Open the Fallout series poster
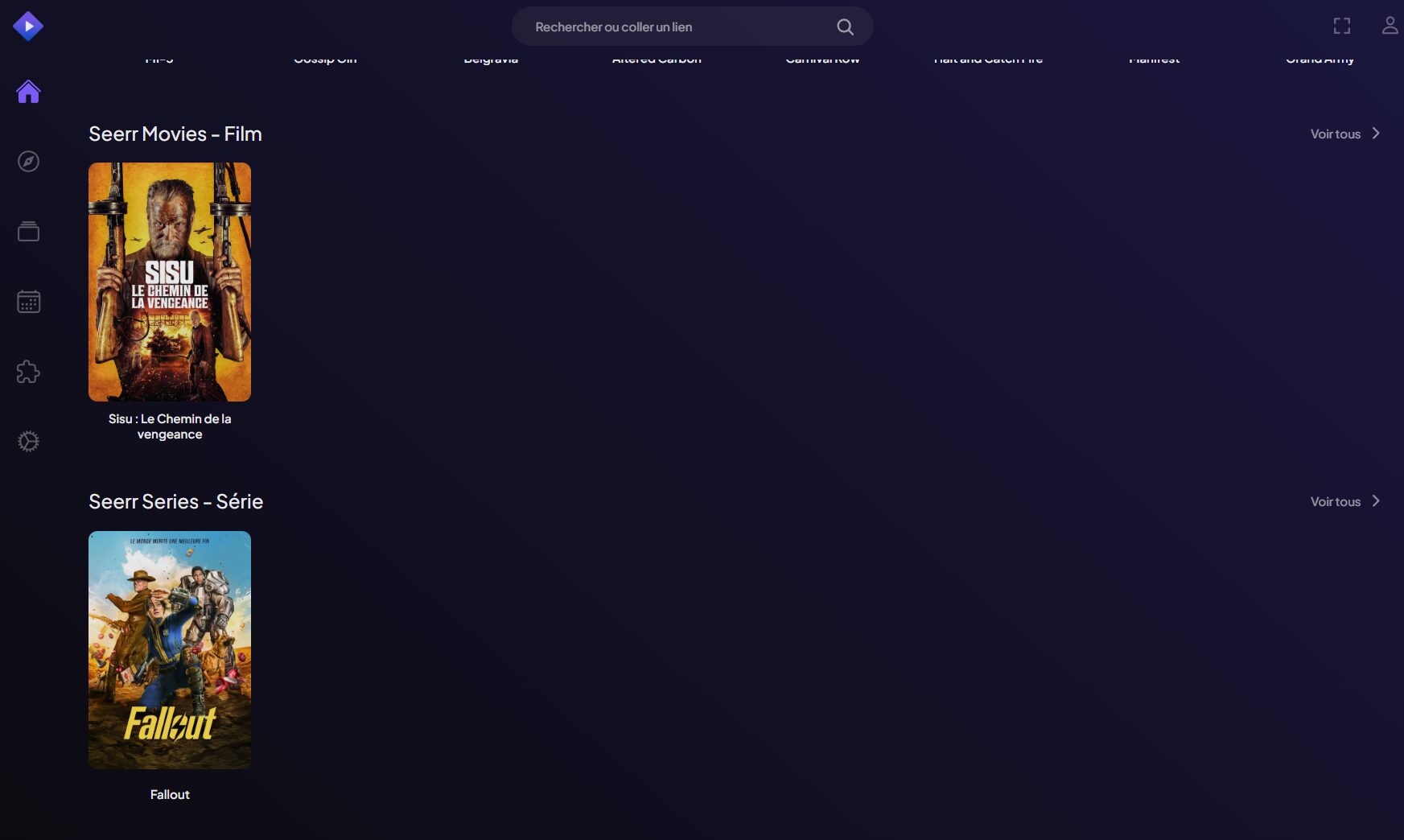Viewport: 1404px width, 840px height. coord(170,650)
